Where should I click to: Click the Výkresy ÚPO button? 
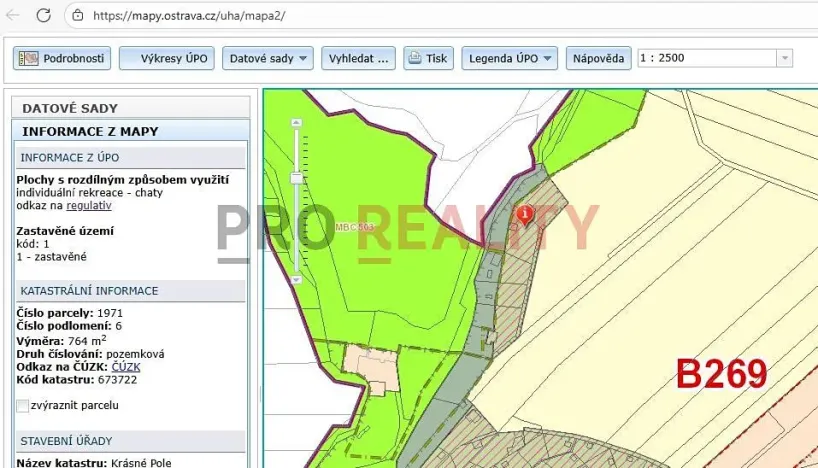point(166,58)
